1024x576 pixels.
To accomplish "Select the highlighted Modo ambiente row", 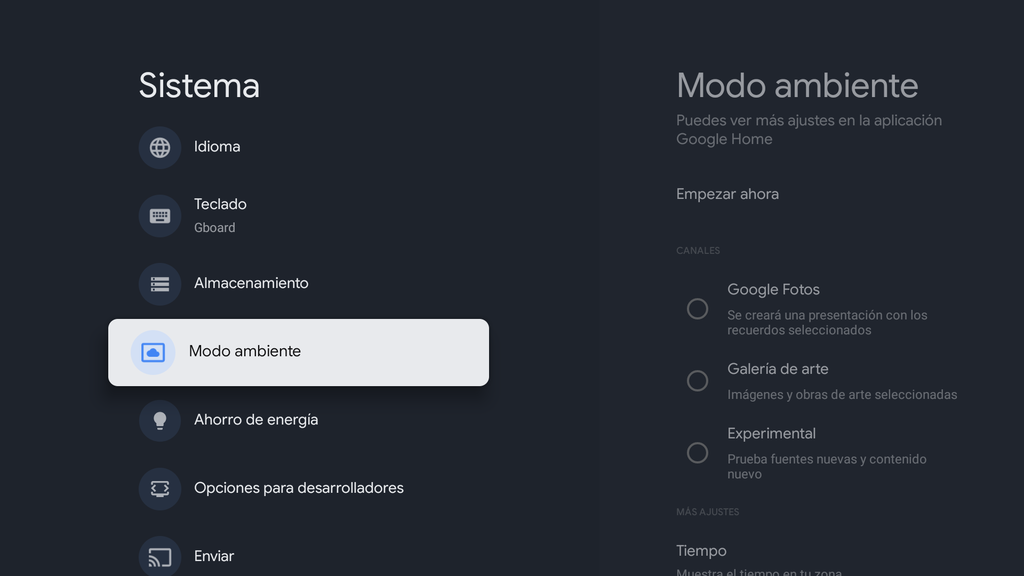I will click(x=298, y=353).
